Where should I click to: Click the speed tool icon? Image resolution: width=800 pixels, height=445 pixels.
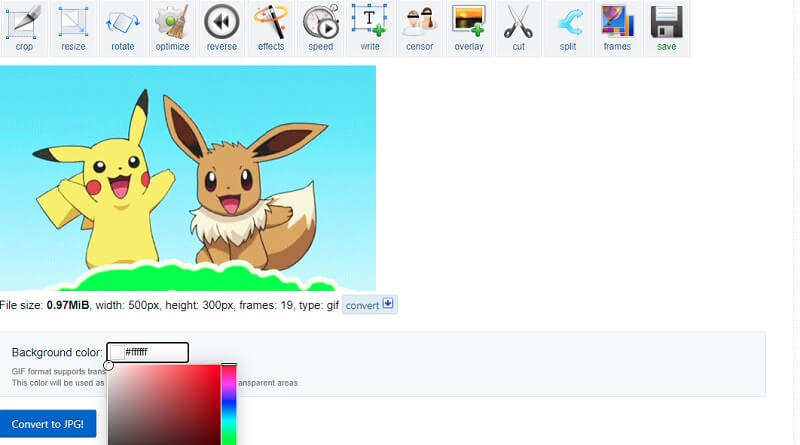pos(320,28)
